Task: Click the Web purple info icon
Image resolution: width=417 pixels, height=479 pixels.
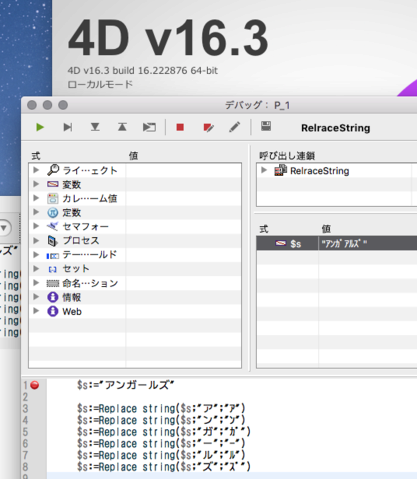Action: pyautogui.click(x=53, y=311)
